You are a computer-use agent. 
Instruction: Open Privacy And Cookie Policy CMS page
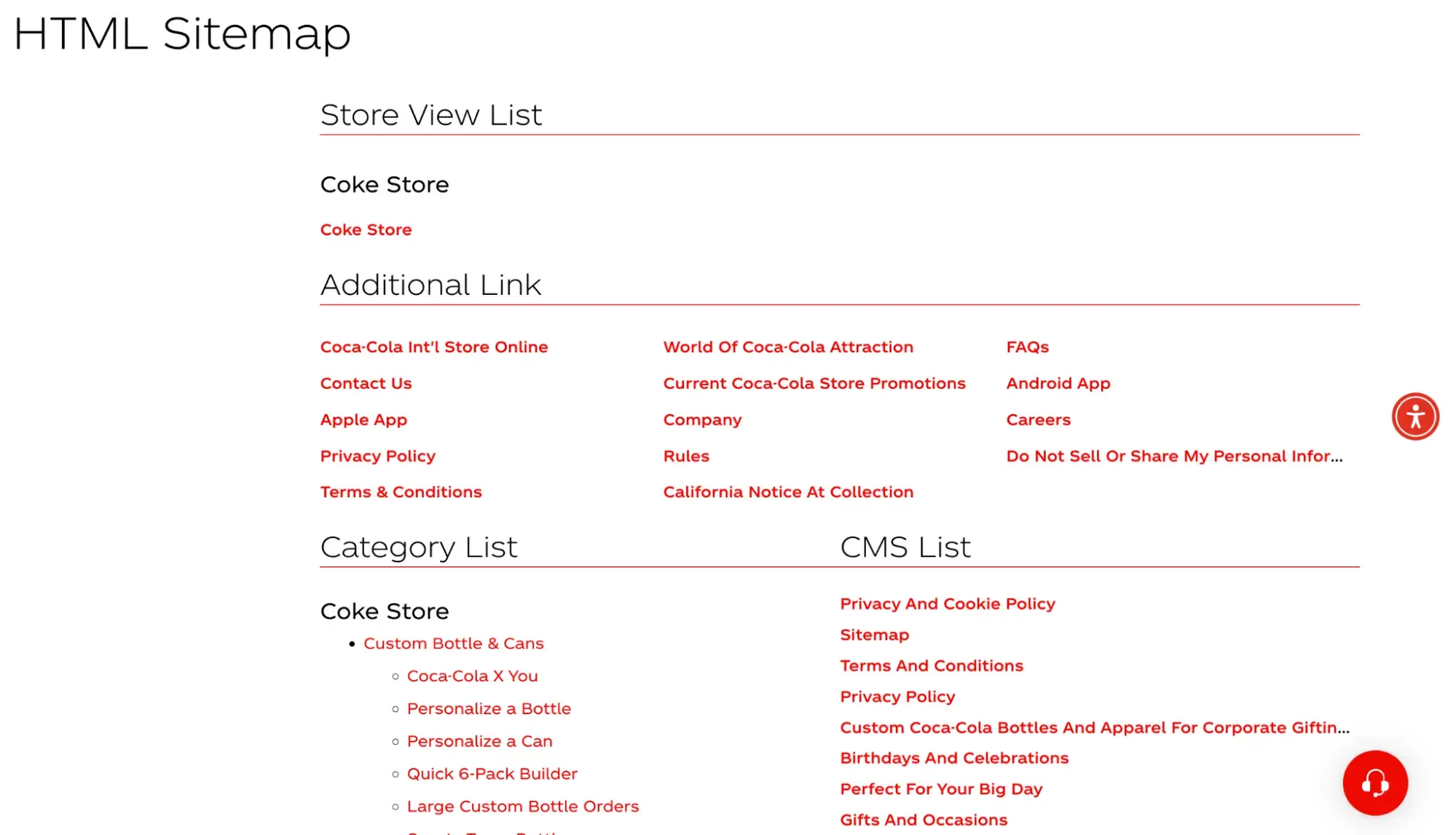tap(947, 604)
